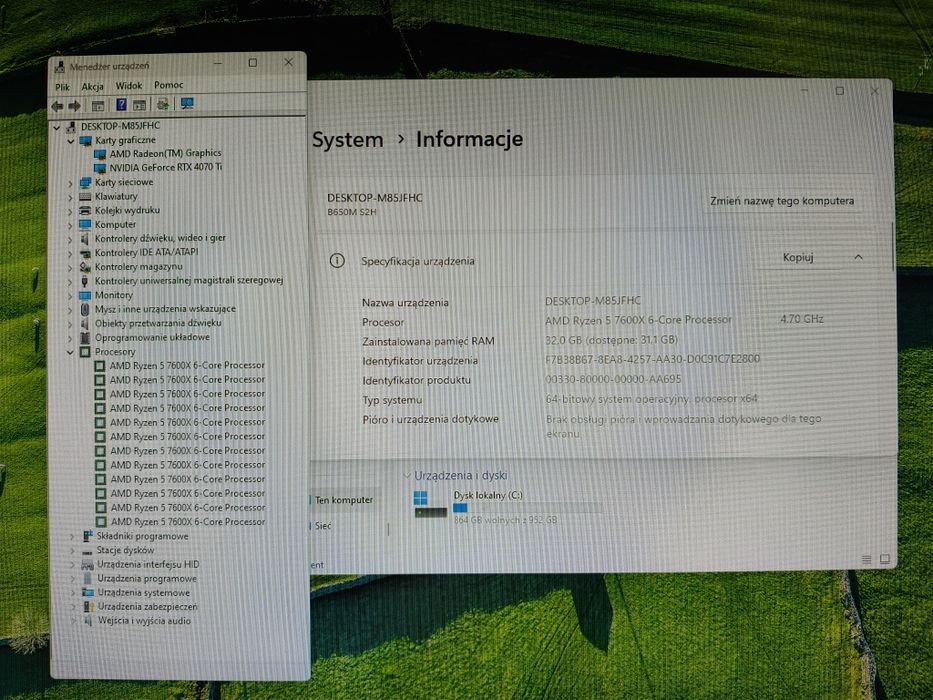Click the Kopiuj button
The width and height of the screenshot is (933, 700).
[798, 257]
